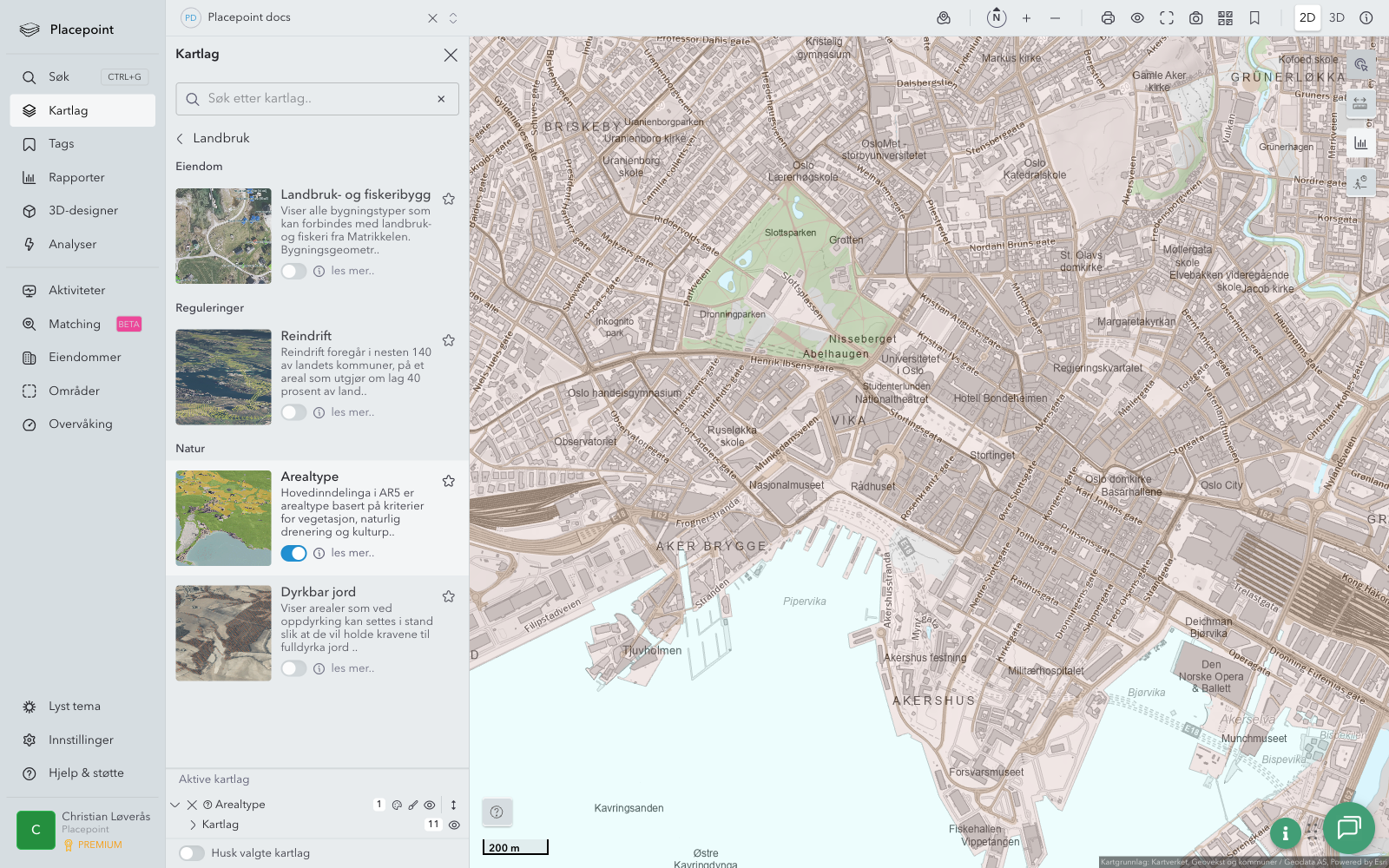Turn on Husk valgte kartlag switch

pyautogui.click(x=192, y=853)
